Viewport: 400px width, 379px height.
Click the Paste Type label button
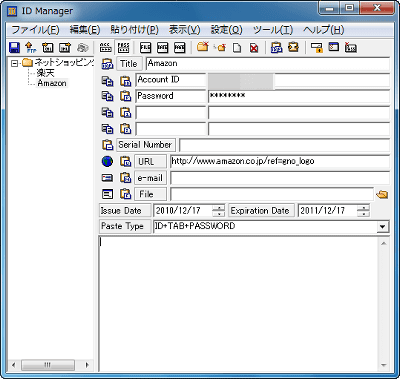pos(125,226)
